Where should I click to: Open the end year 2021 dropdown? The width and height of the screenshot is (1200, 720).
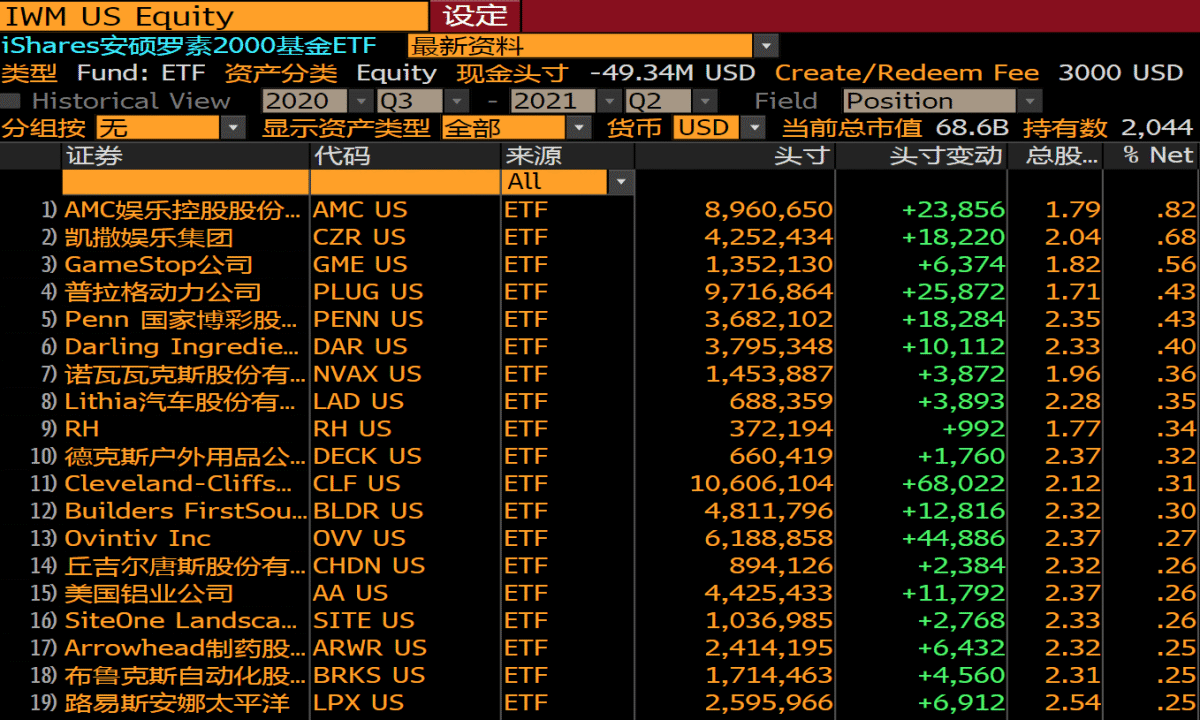[609, 101]
